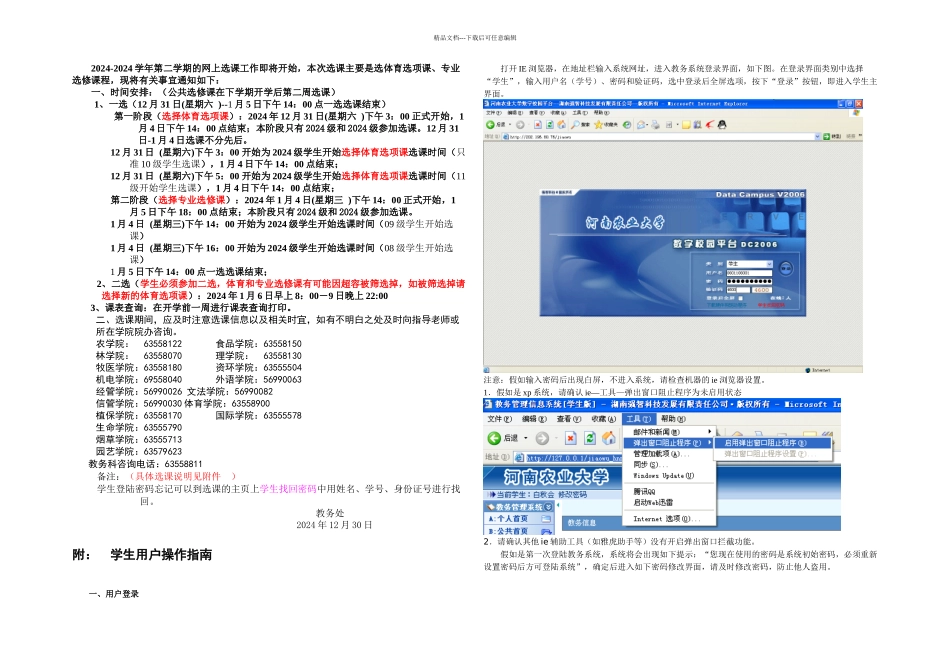This screenshot has width=950, height=672.
Task: Tick the full-screen-after-login checkbox
Action: (x=740, y=298)
